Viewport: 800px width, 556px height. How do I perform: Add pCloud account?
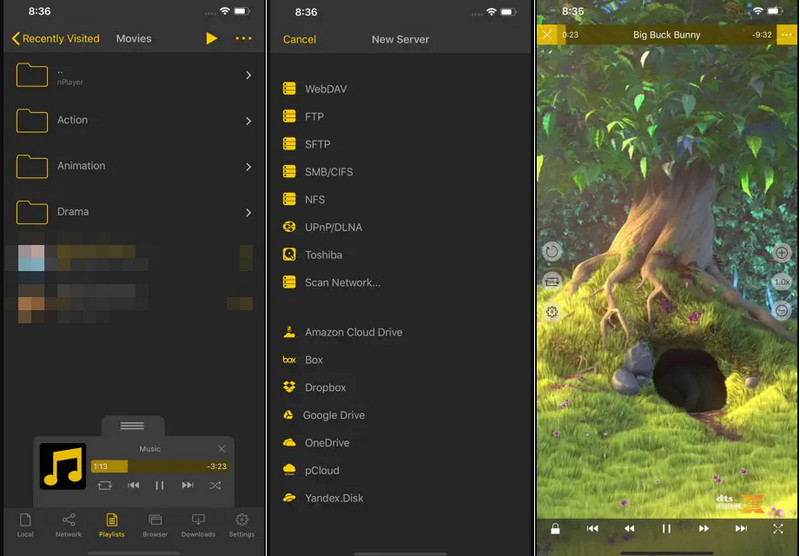point(401,470)
